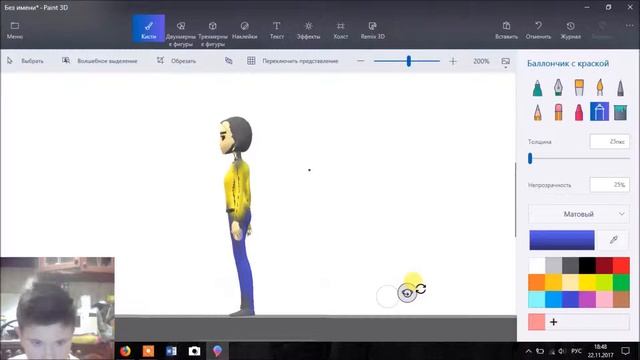Screen dimensions: 640x360
Task: Pick the orange color swatch
Action: tap(537, 282)
